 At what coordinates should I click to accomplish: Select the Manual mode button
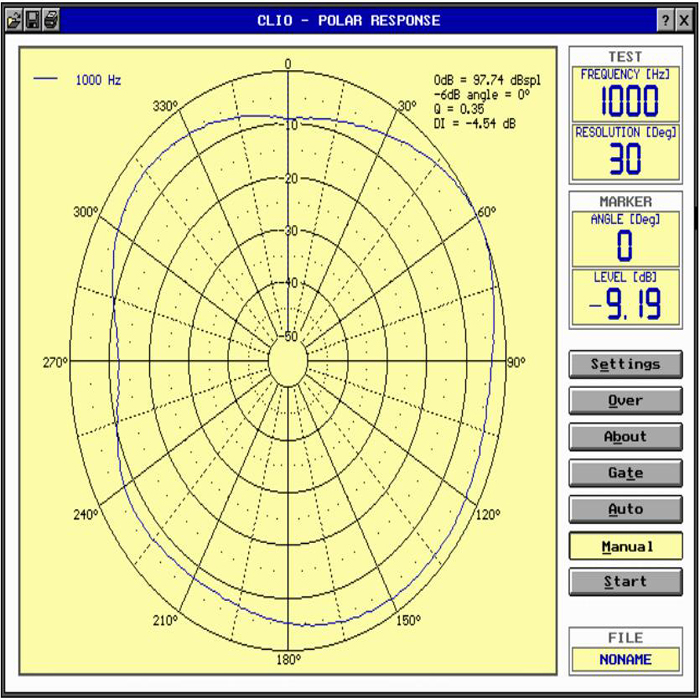pos(625,546)
